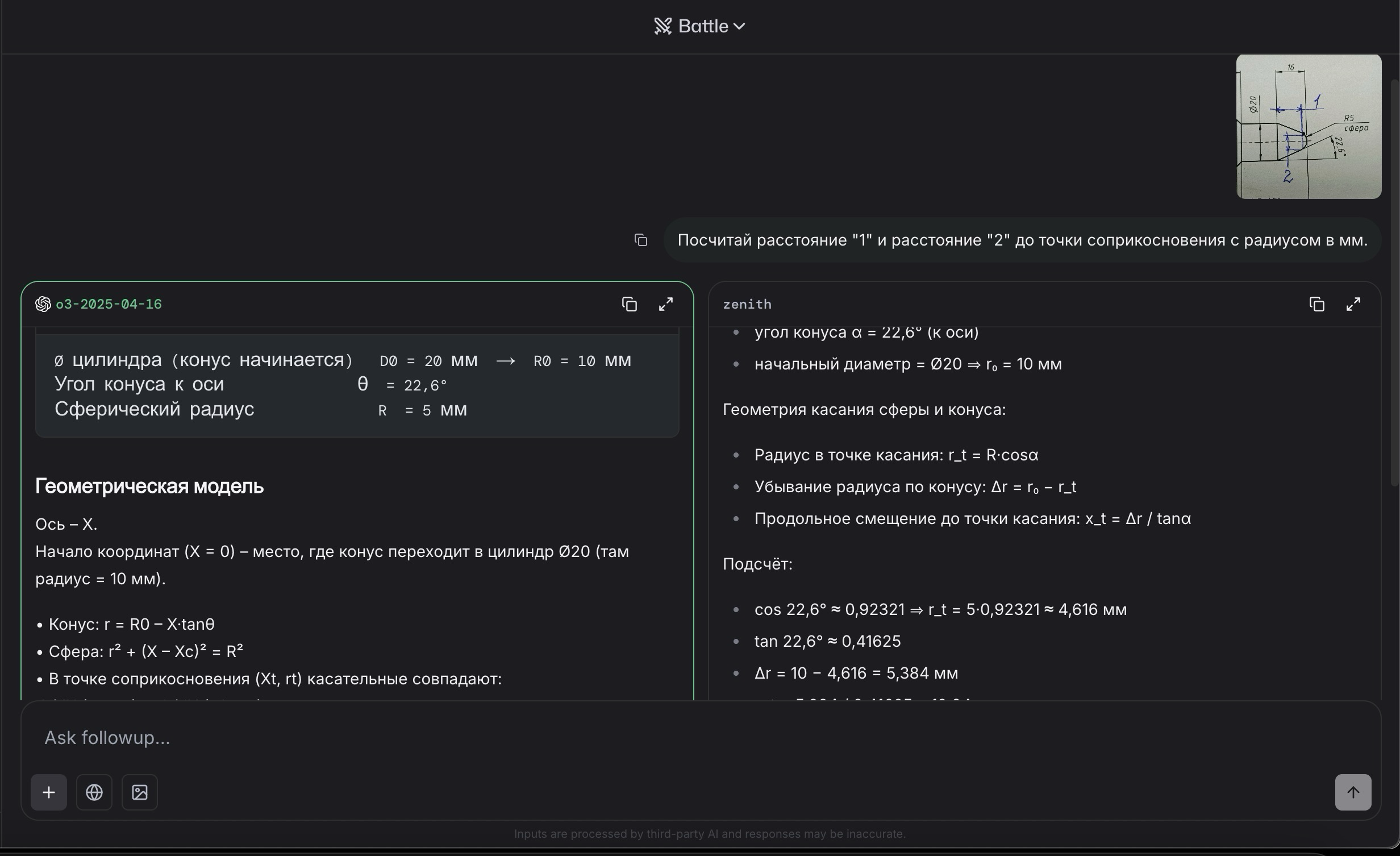Viewport: 1400px width, 856px height.
Task: Copy the zenith response
Action: [1316, 305]
